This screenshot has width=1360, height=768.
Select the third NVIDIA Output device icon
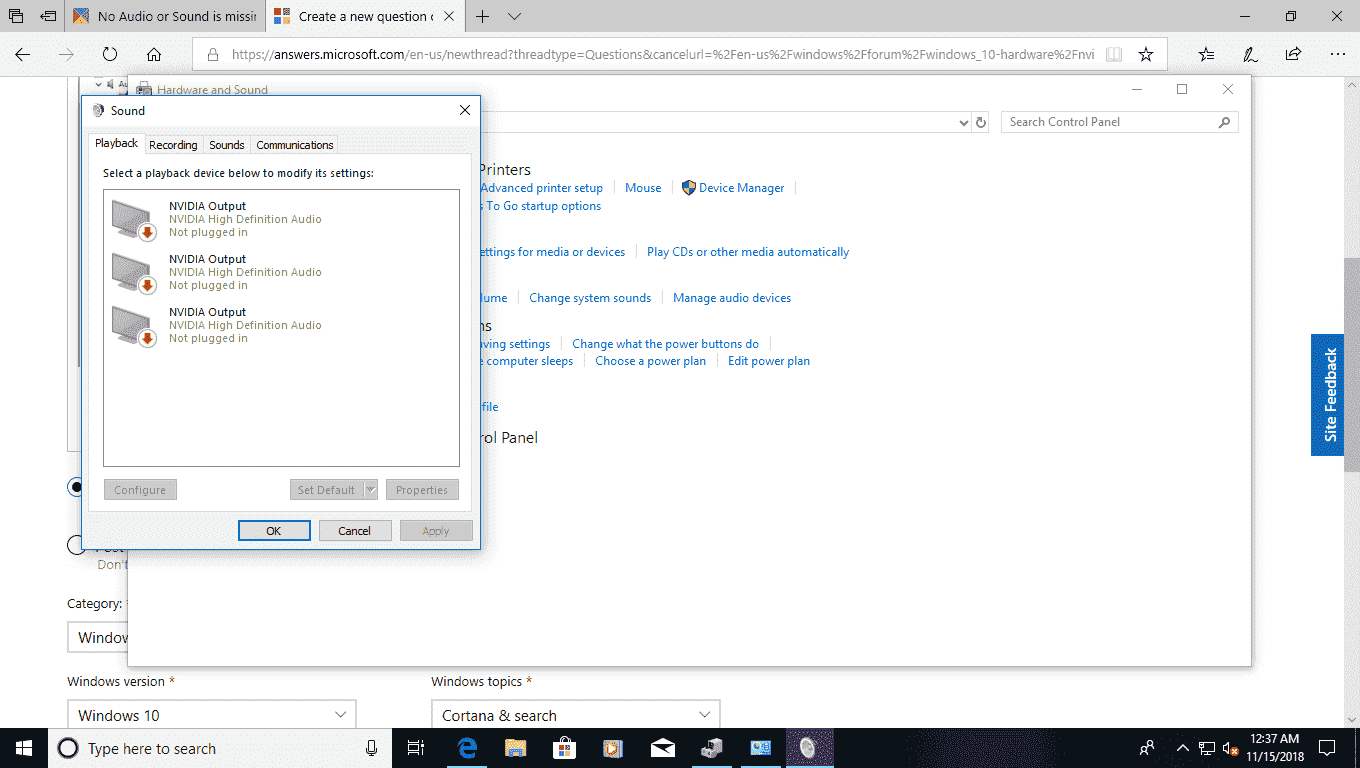tap(133, 325)
